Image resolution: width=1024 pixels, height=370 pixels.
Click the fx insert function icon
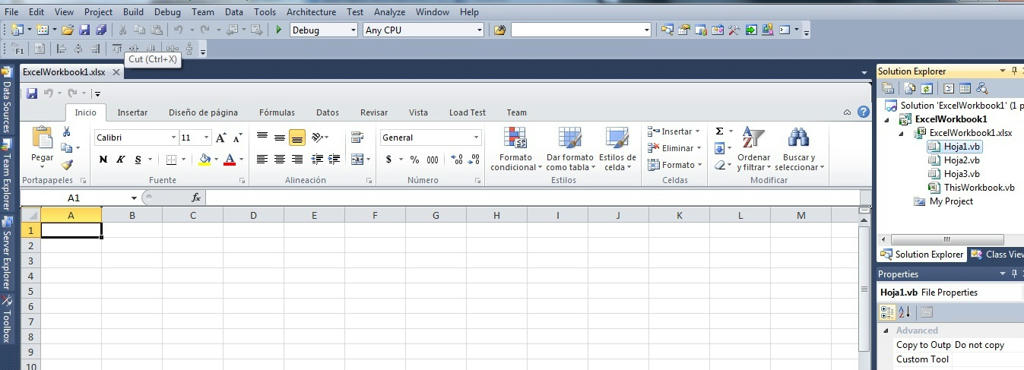point(196,198)
